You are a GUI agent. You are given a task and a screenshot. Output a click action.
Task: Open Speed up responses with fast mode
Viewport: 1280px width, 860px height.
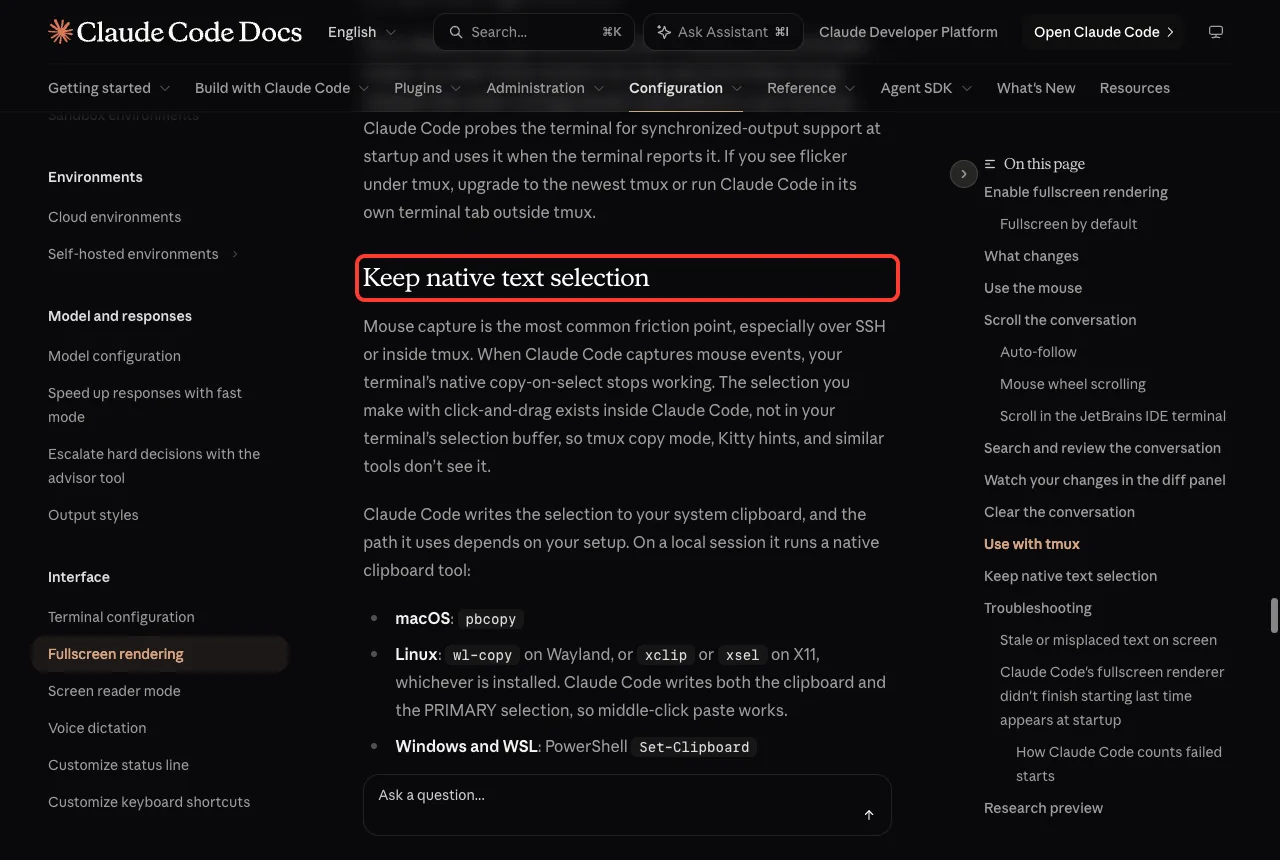click(x=145, y=405)
